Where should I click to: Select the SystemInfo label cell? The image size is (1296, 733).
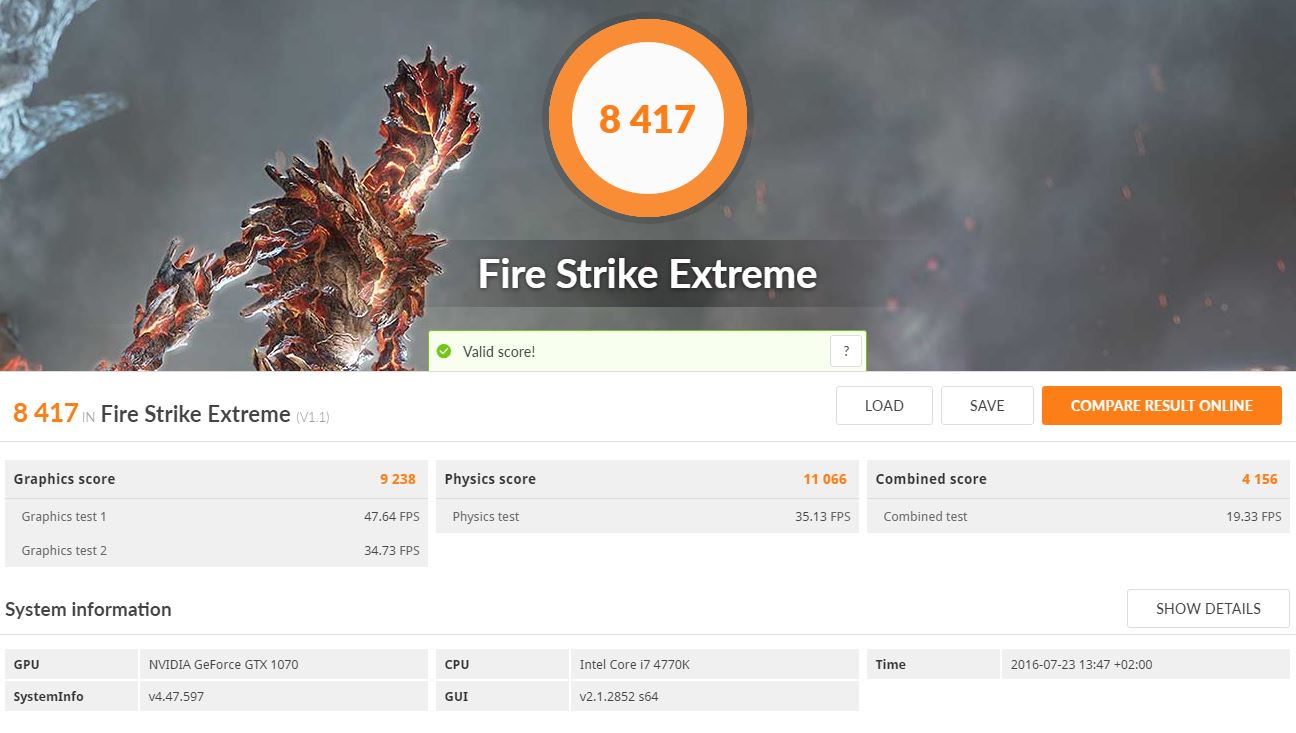click(71, 696)
